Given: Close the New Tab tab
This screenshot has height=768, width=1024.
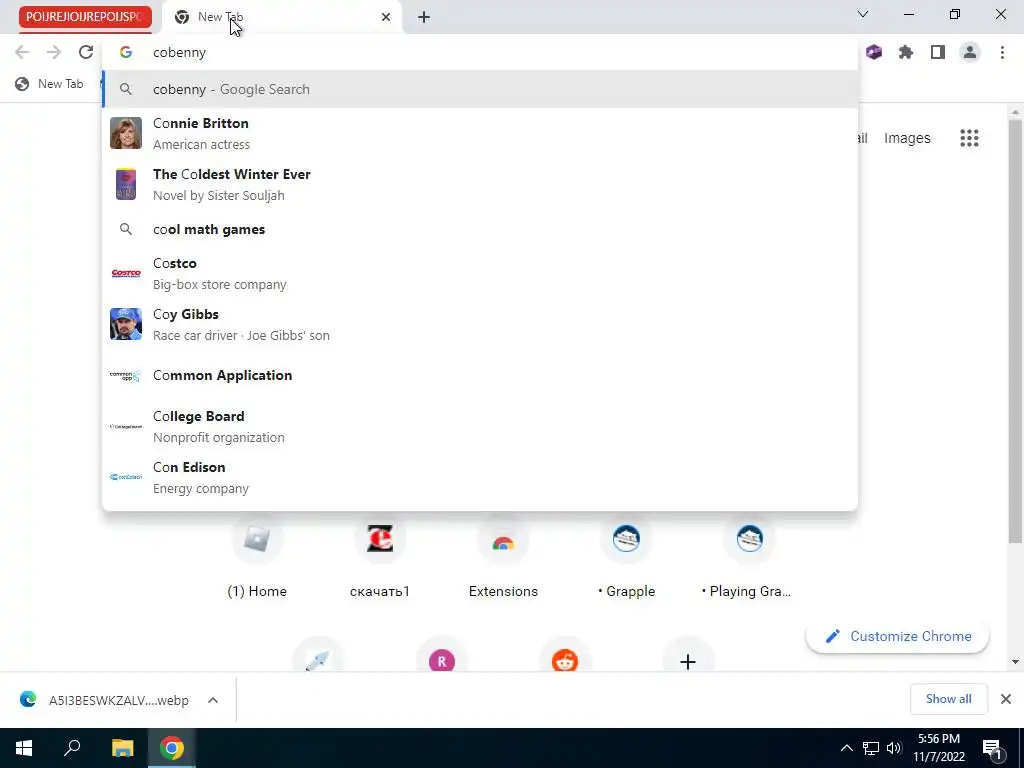Looking at the screenshot, I should (x=386, y=17).
